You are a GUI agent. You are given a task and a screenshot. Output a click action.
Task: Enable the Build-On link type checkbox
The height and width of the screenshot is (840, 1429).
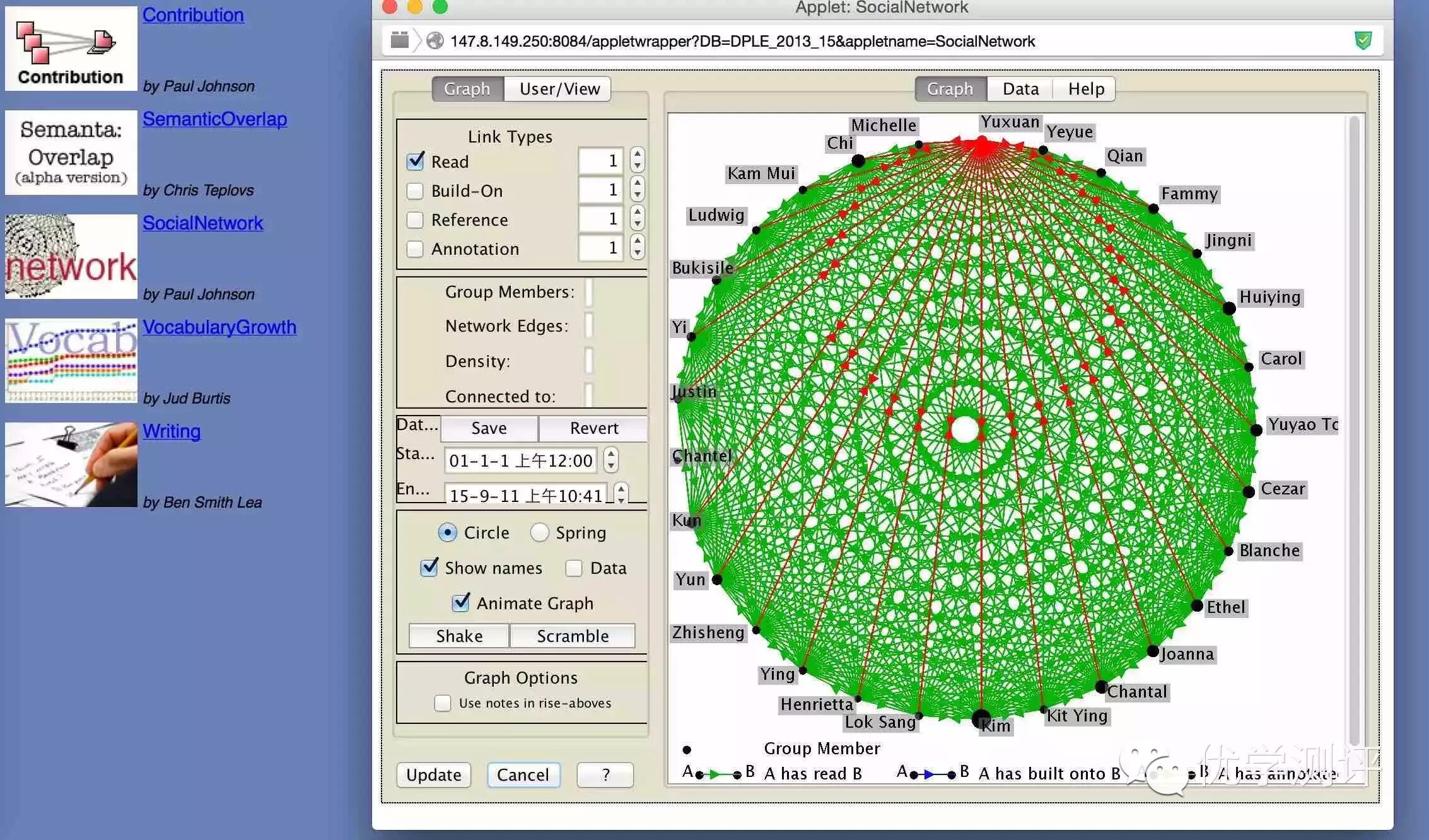pyautogui.click(x=415, y=190)
